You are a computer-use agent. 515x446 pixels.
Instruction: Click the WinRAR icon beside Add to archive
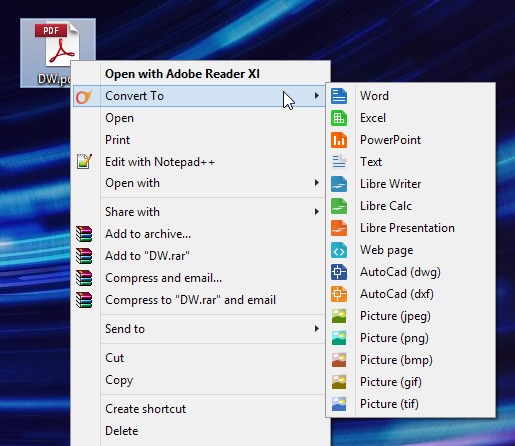[x=84, y=234]
